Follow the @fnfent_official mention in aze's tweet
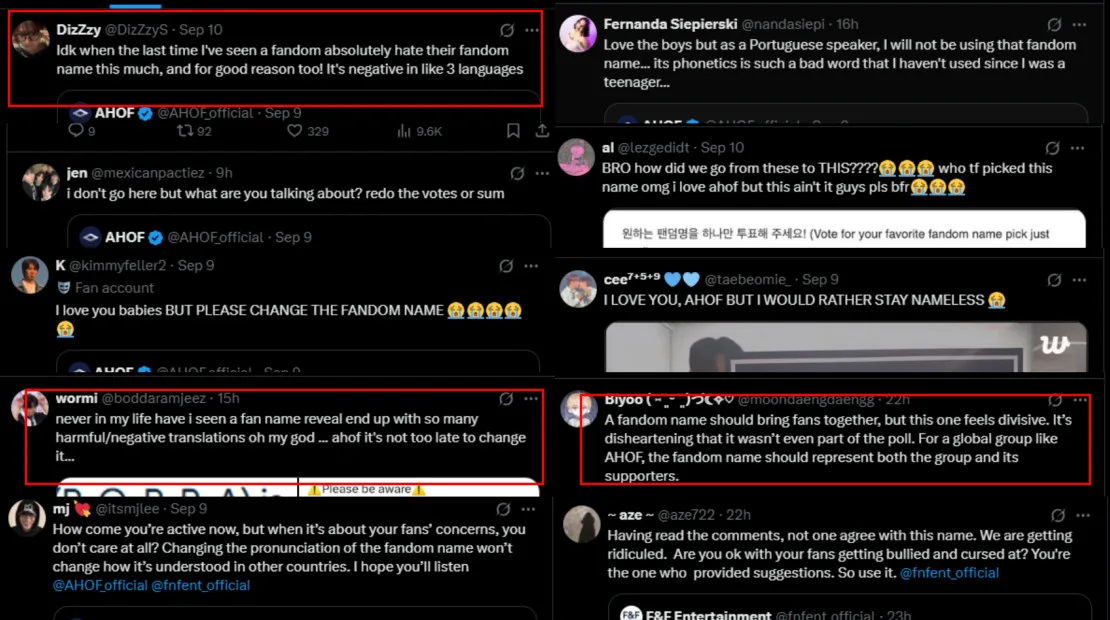The width and height of the screenshot is (1110, 620). [x=949, y=573]
